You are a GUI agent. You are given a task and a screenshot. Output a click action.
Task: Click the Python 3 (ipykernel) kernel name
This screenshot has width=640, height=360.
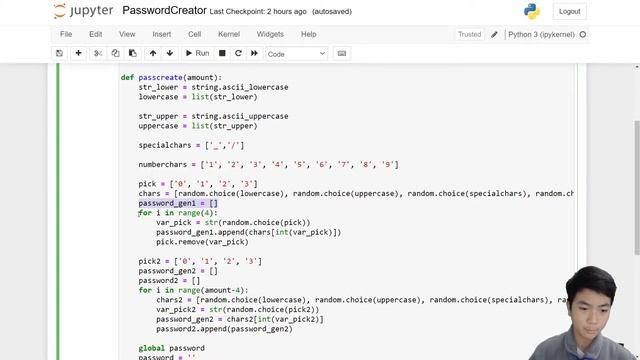541,34
